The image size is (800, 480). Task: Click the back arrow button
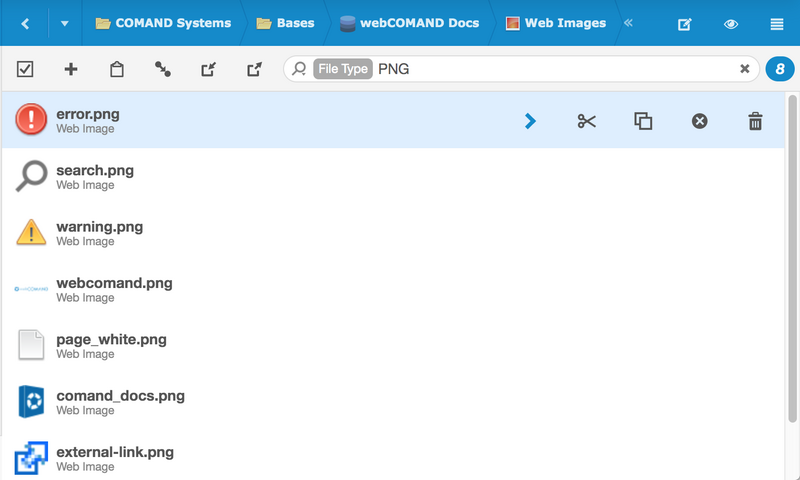pos(25,23)
